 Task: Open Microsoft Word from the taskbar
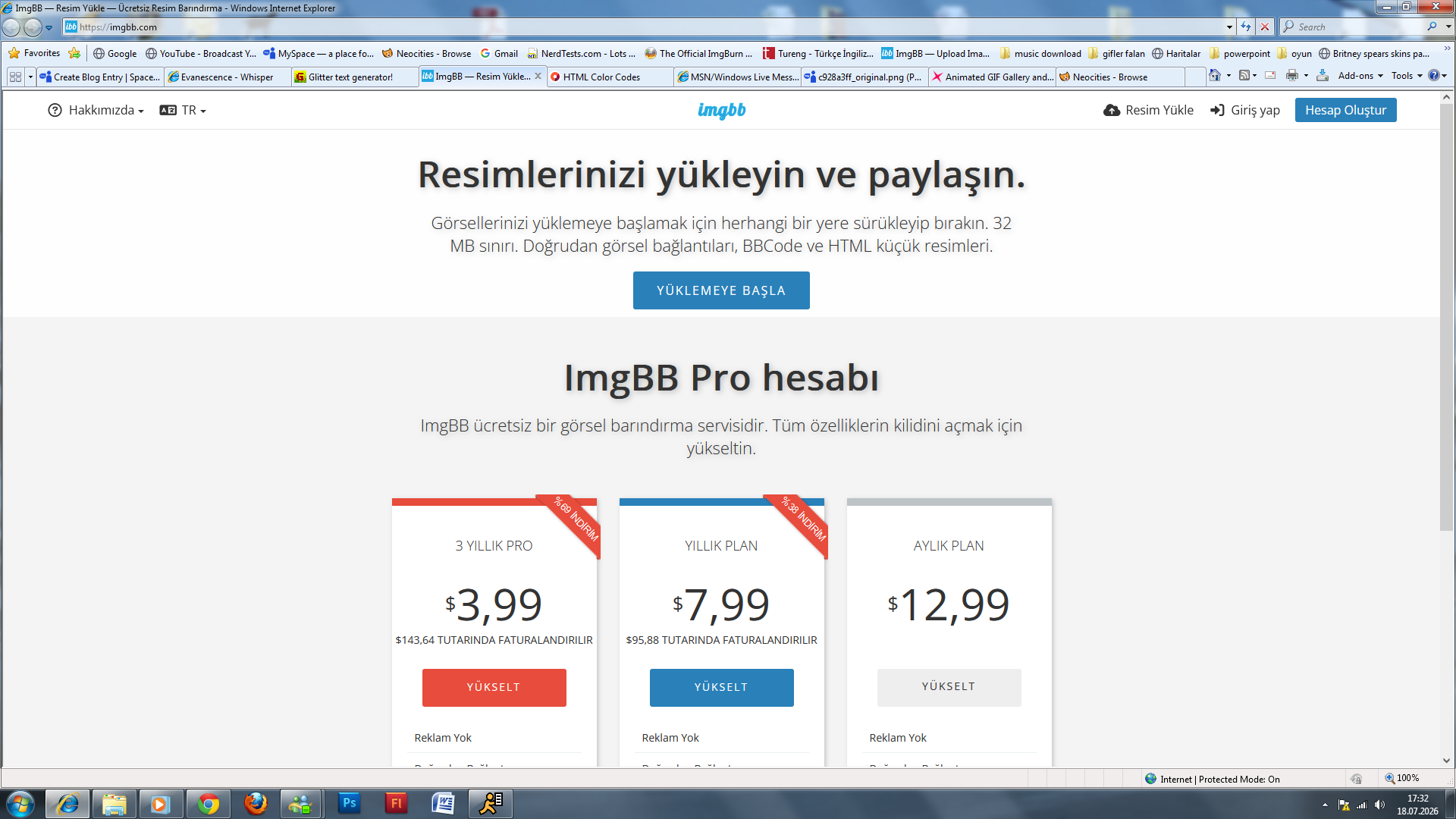(x=443, y=804)
